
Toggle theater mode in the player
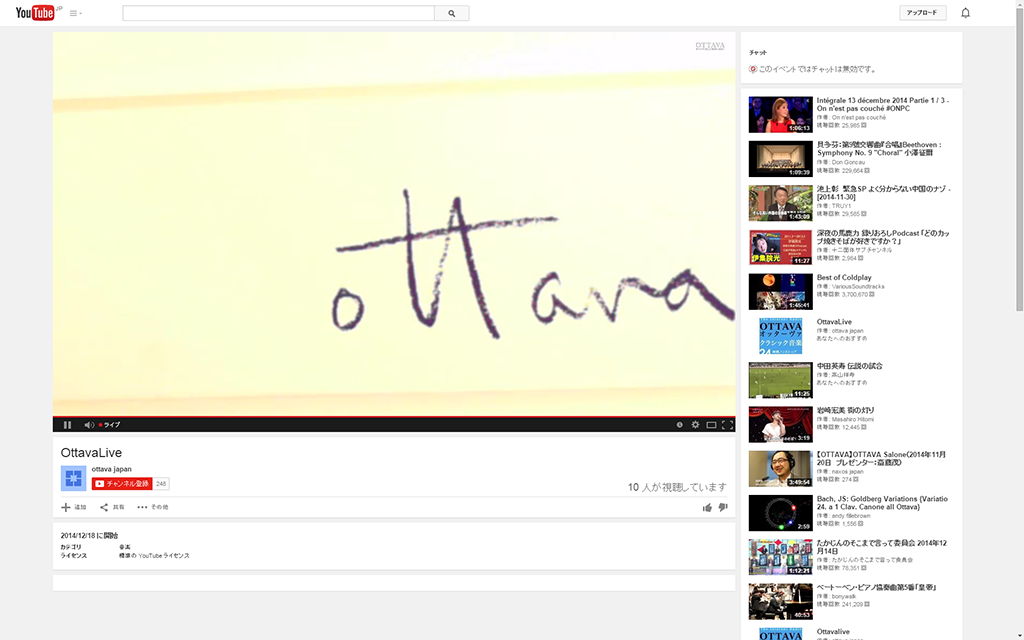pyautogui.click(x=711, y=425)
